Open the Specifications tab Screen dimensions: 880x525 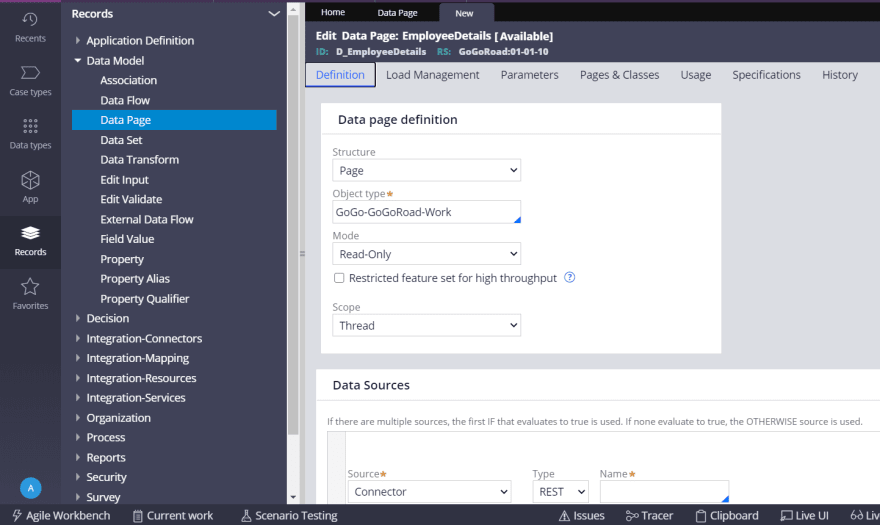tap(767, 75)
